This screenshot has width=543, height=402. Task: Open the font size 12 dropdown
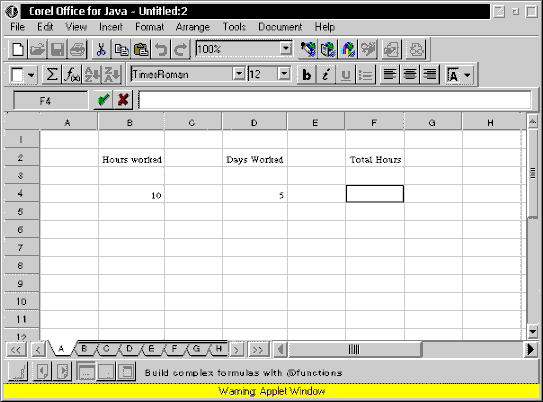pos(284,74)
